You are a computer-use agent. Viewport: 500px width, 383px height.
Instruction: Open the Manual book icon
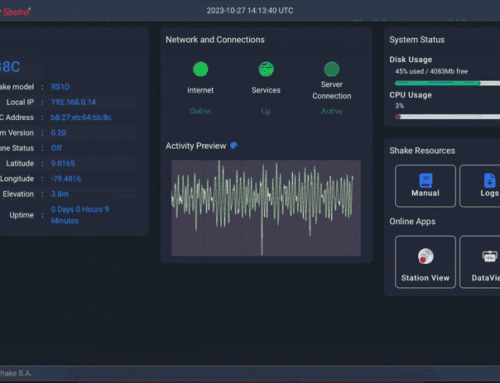coord(426,180)
